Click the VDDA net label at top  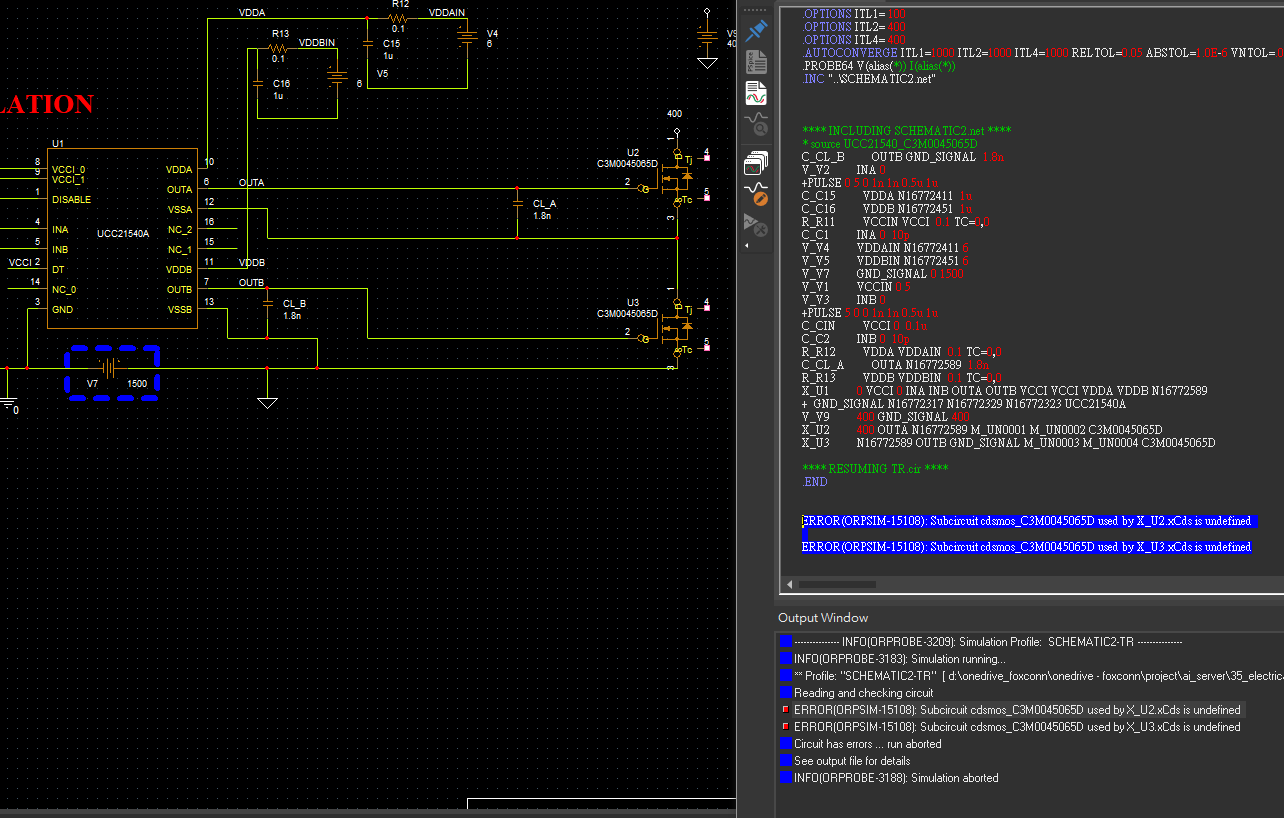[x=253, y=12]
